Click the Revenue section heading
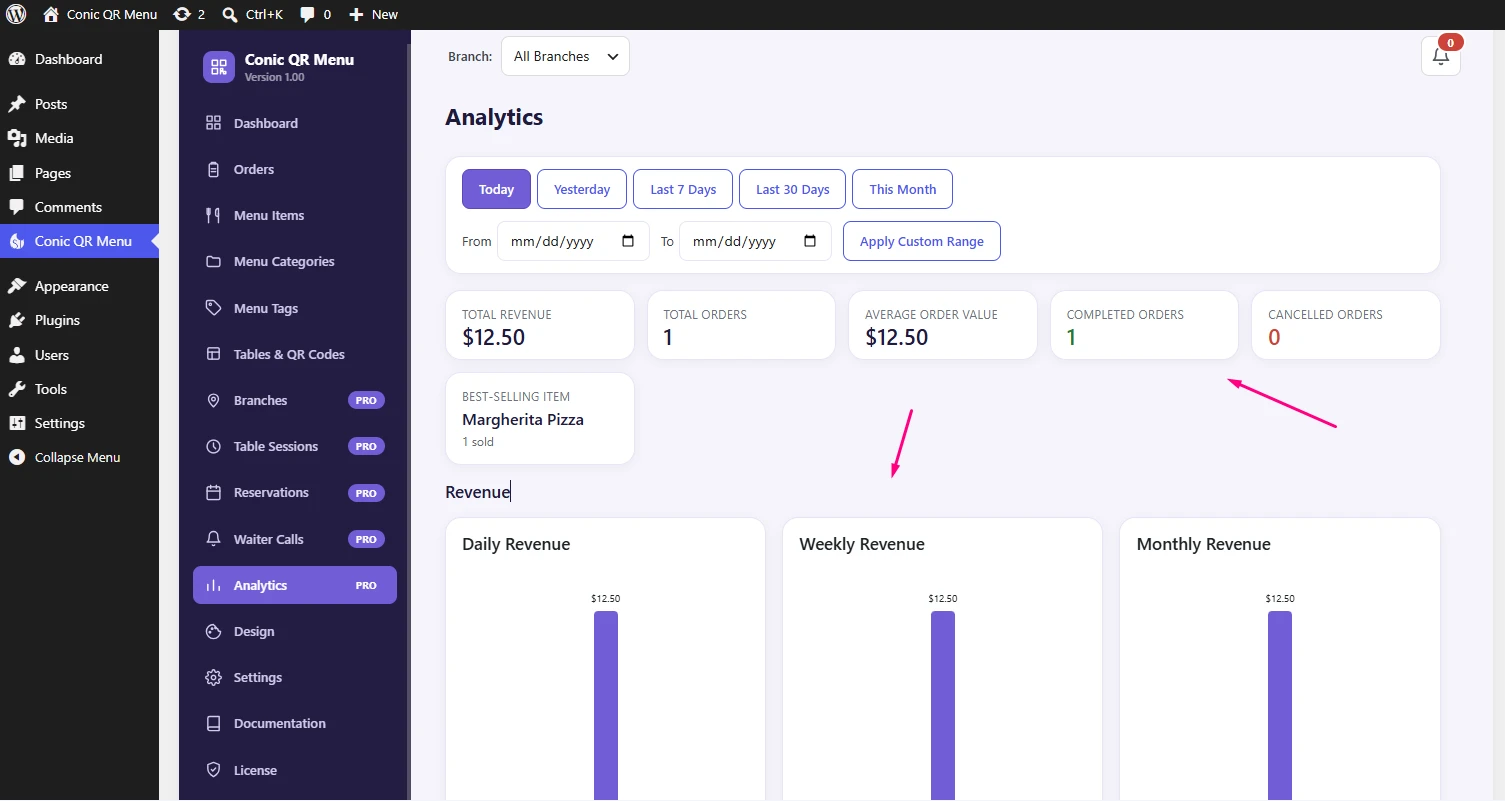The width and height of the screenshot is (1505, 801). 478,492
